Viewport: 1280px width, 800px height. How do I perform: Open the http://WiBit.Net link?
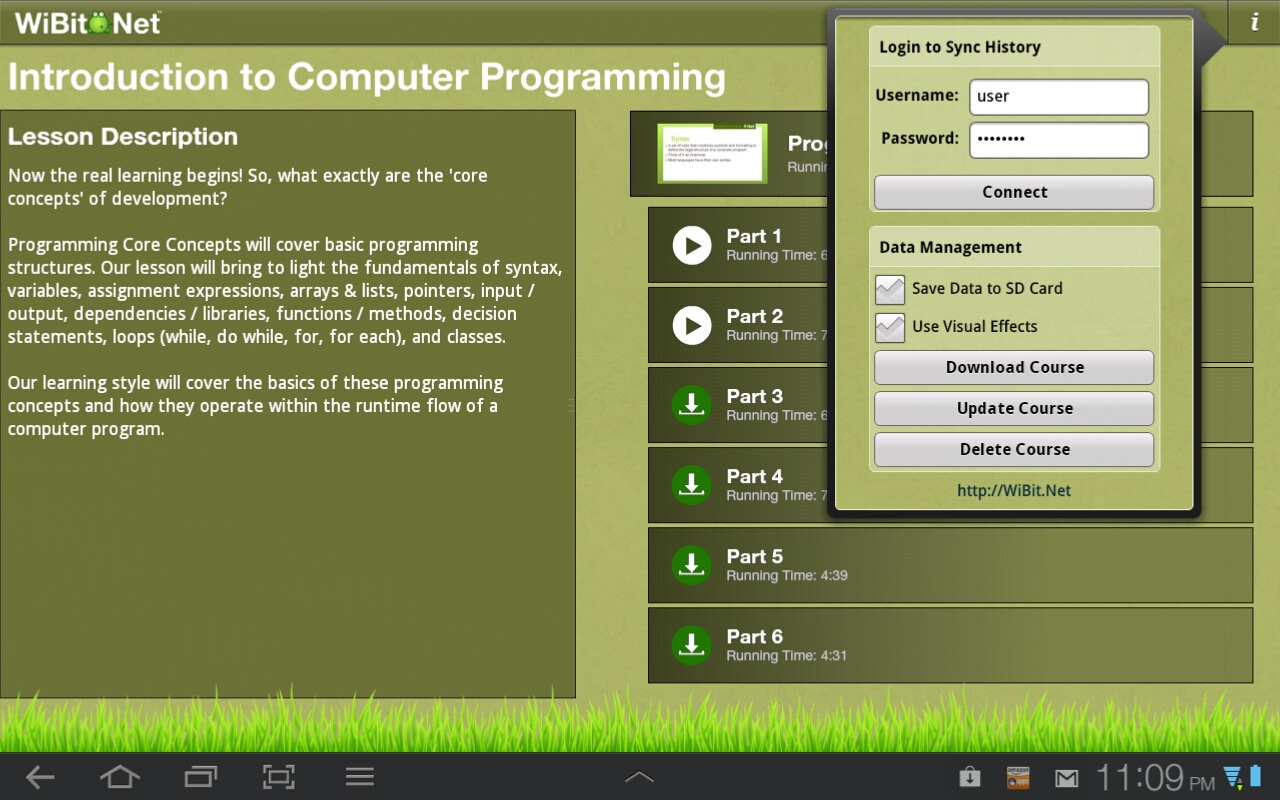(1014, 490)
